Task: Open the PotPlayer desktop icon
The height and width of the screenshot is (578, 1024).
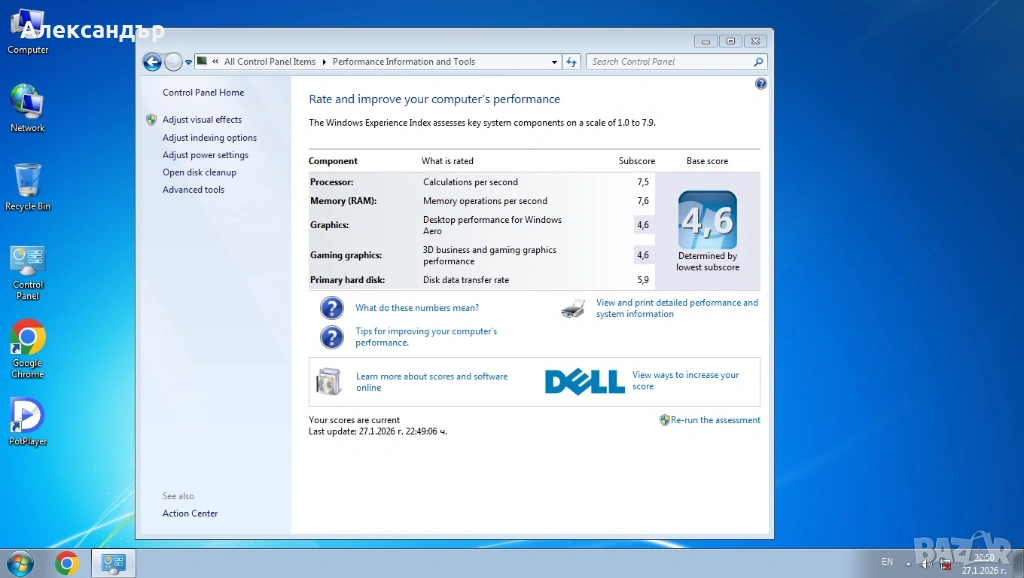Action: coord(28,420)
